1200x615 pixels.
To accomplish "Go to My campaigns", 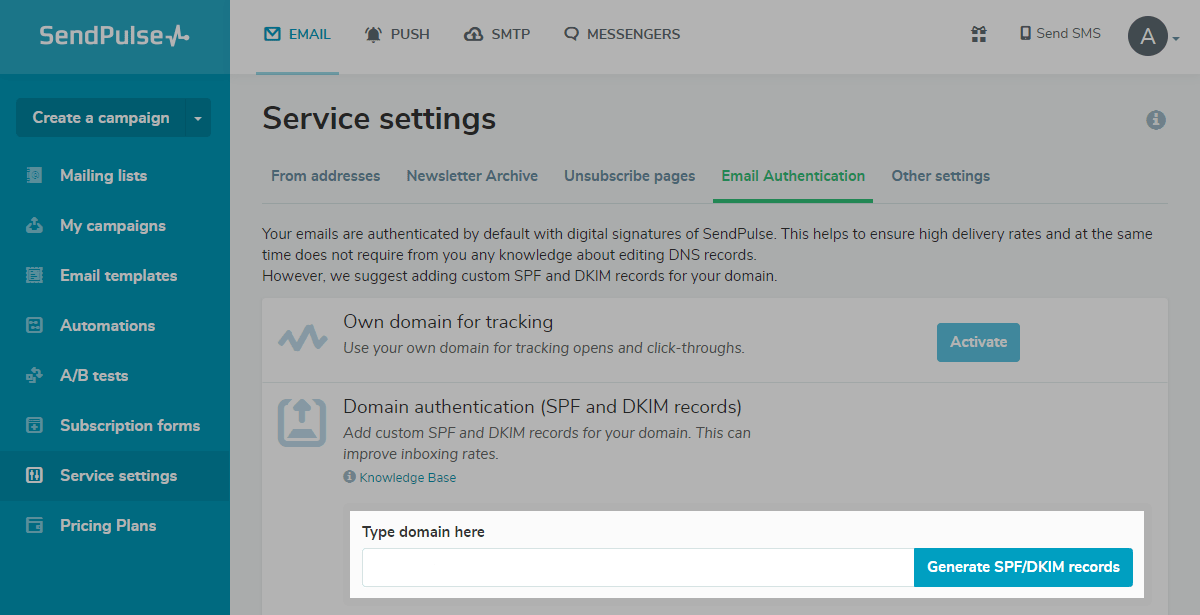I will click(113, 225).
